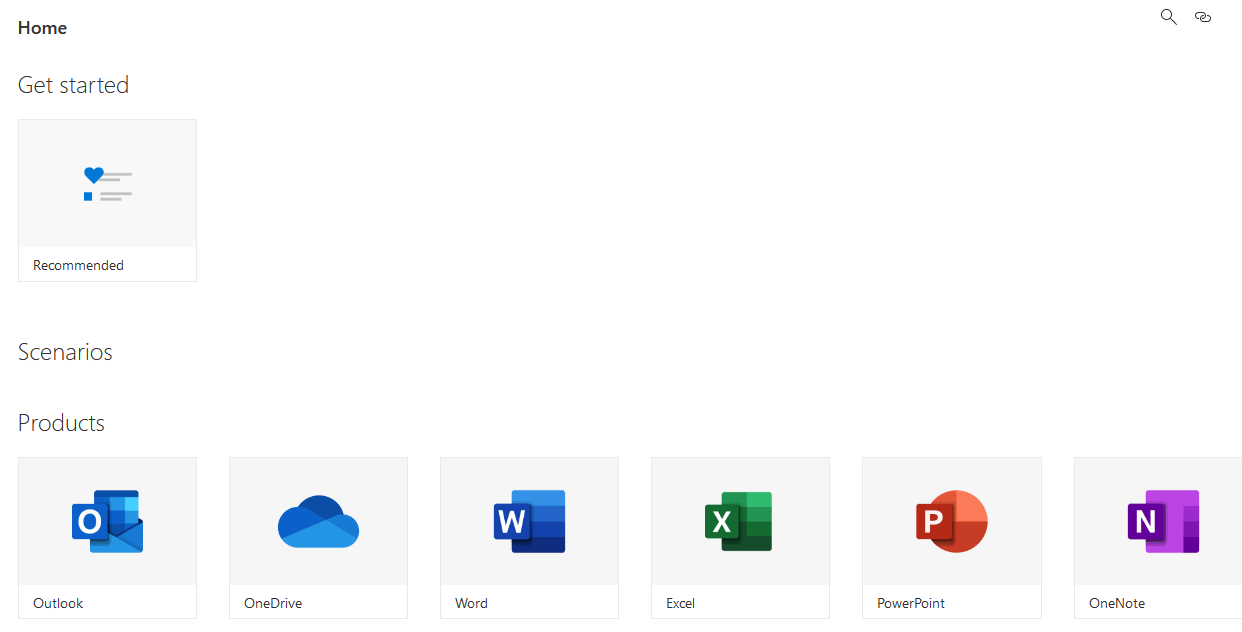
Task: Click the OneNote card label
Action: [x=1117, y=603]
